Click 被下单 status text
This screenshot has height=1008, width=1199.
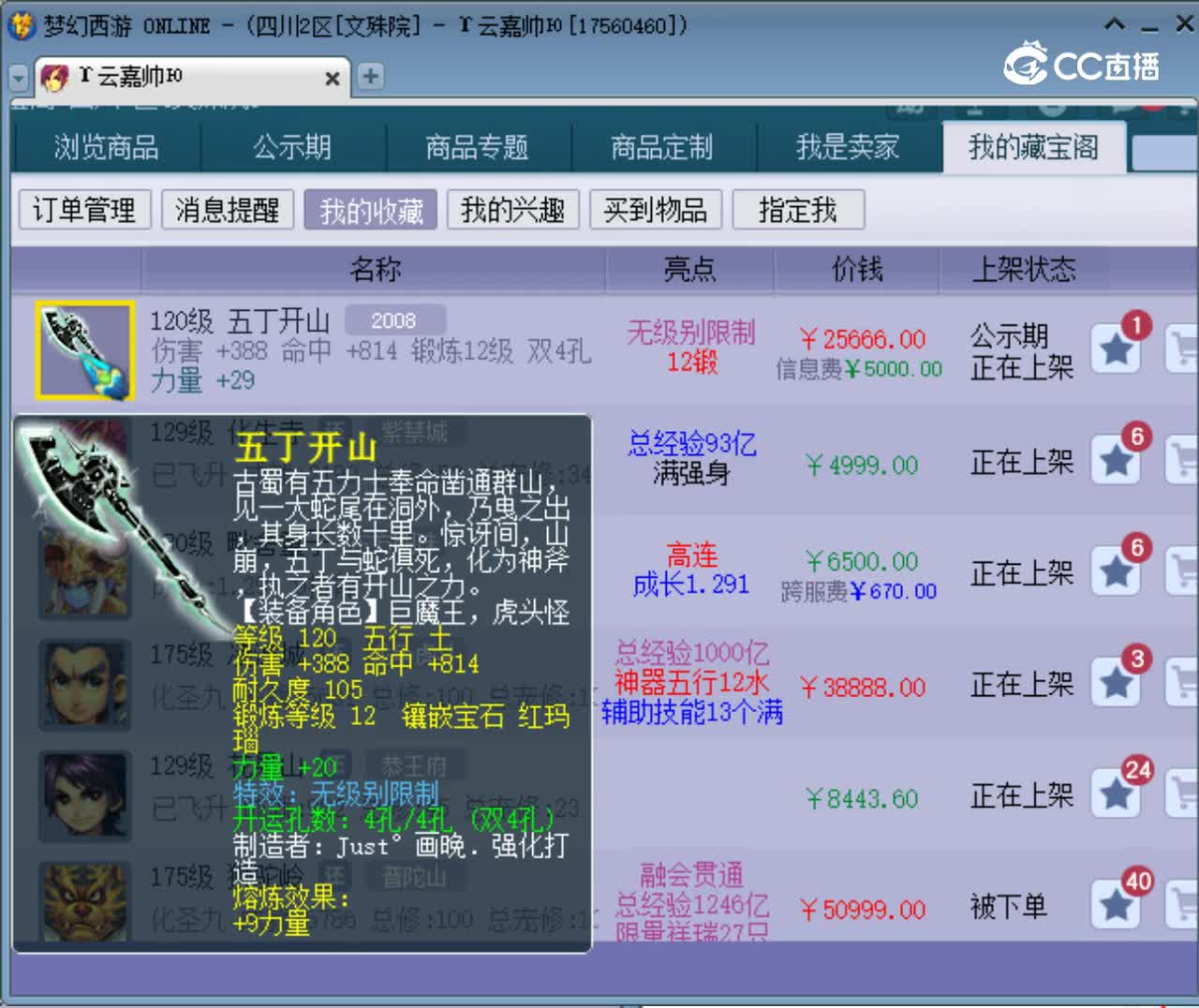point(1009,906)
